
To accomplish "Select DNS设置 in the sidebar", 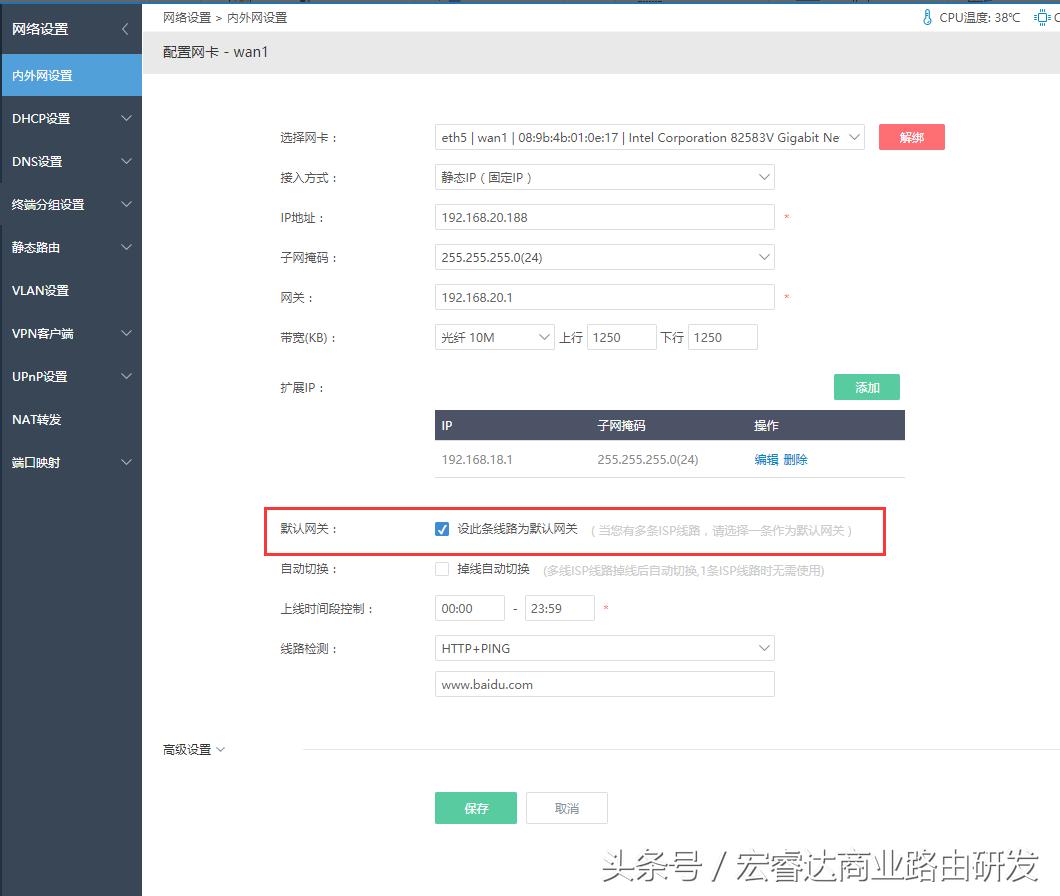I will (x=71, y=161).
